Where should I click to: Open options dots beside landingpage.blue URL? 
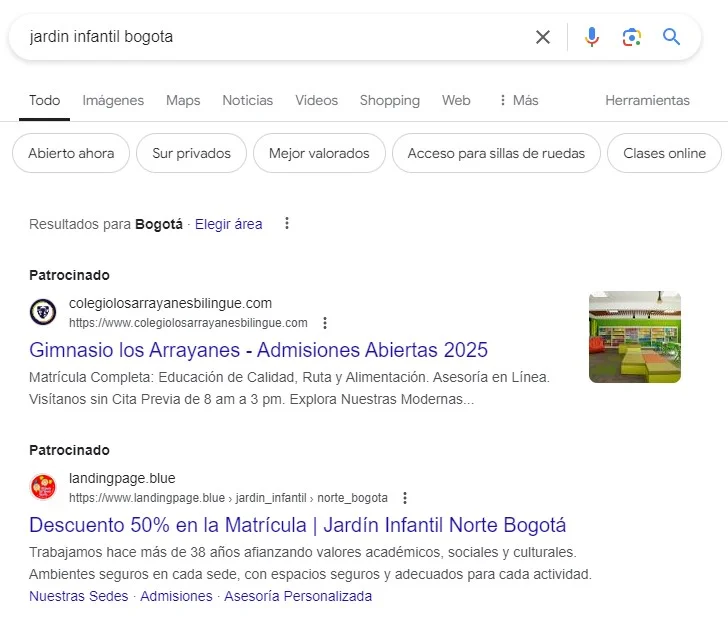405,498
